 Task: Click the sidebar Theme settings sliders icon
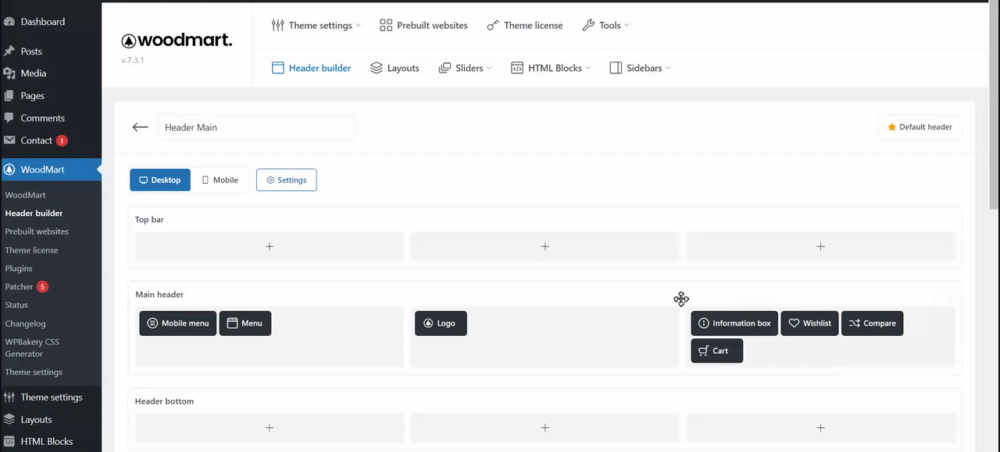(9, 397)
